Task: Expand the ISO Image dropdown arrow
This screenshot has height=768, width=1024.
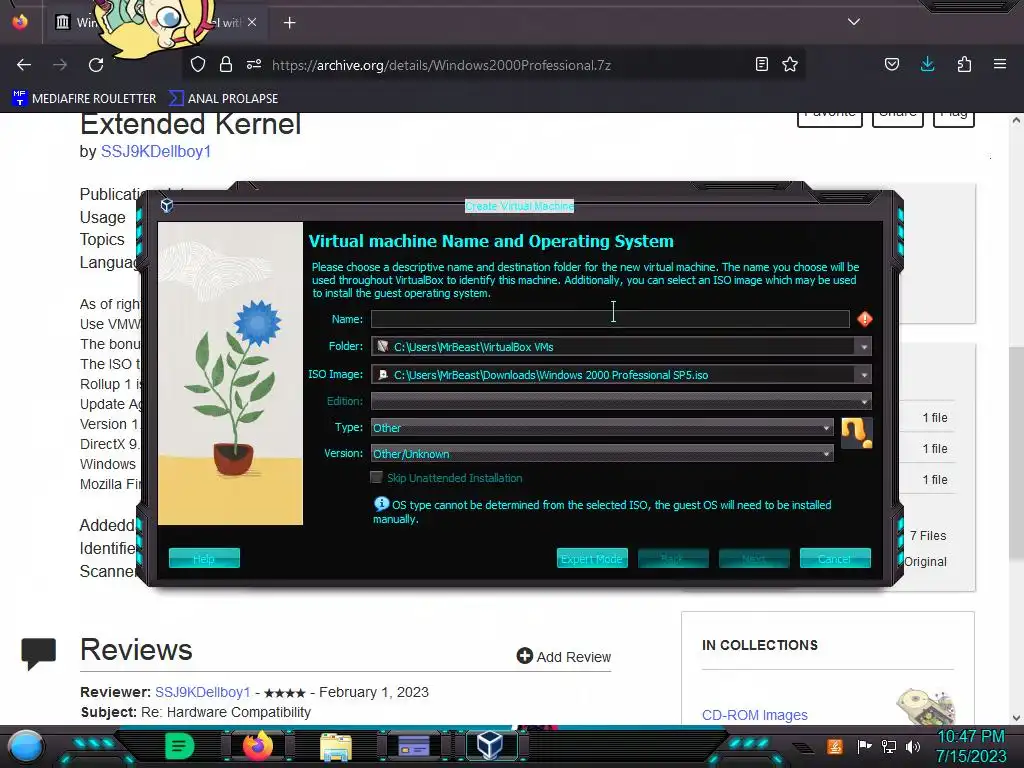Action: point(863,375)
